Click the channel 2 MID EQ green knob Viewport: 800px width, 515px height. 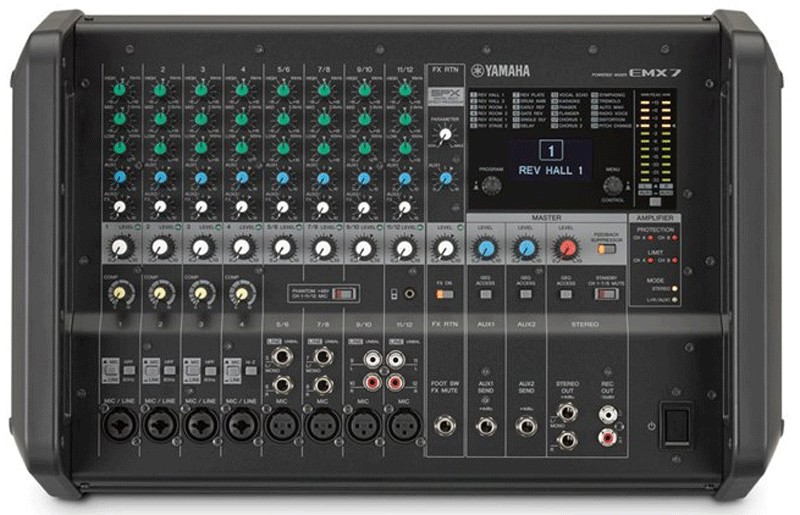pos(160,119)
